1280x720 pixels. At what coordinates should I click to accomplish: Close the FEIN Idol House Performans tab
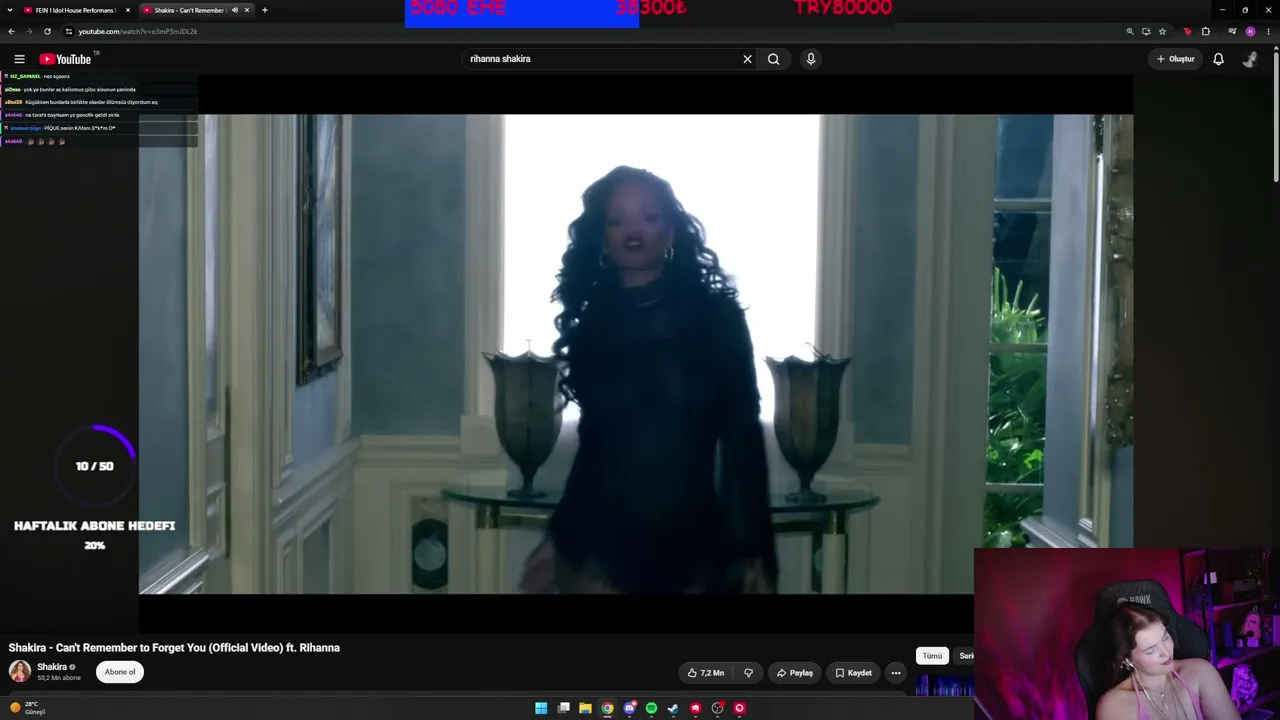(x=128, y=10)
